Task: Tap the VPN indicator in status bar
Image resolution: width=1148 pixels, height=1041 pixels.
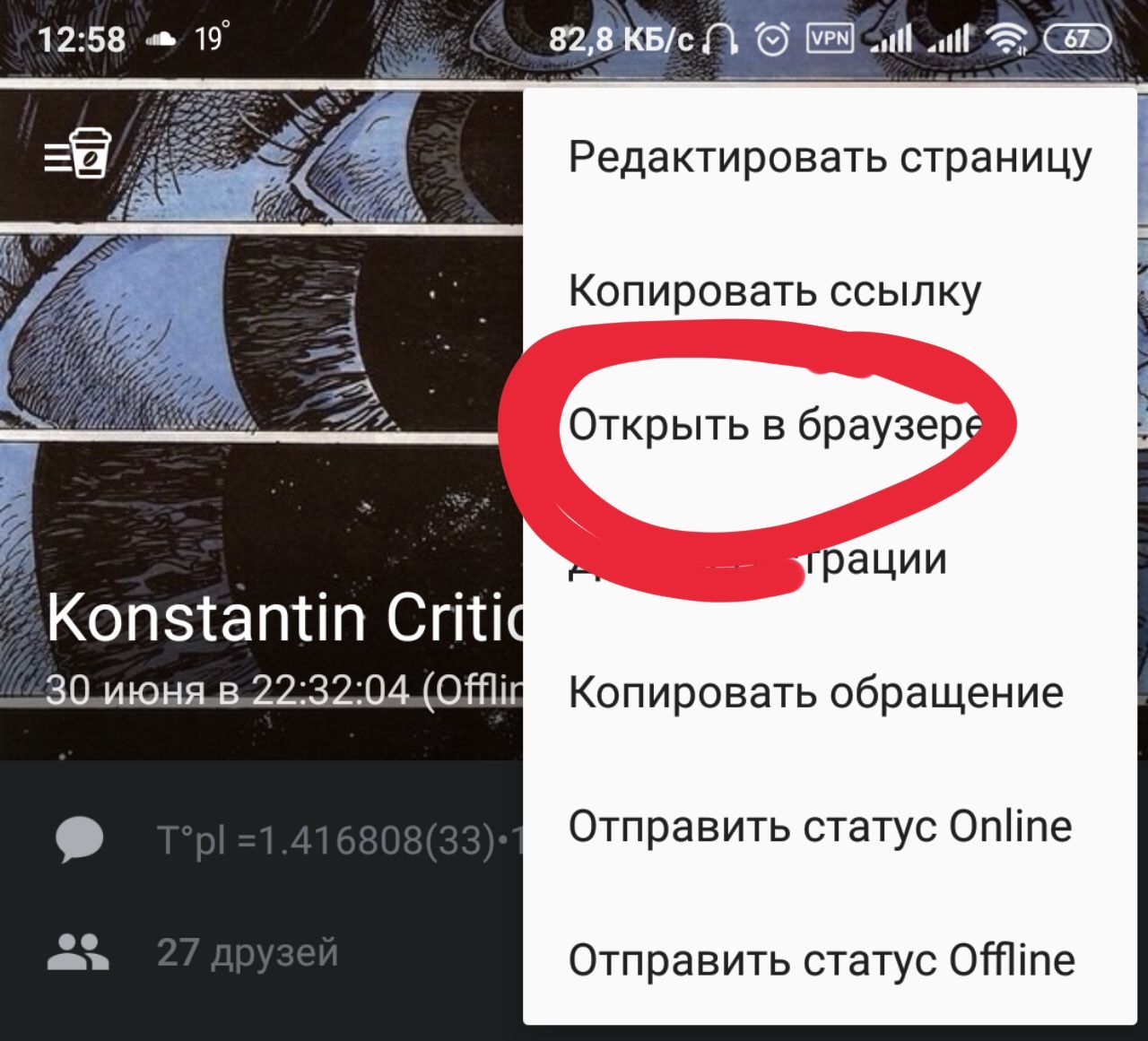Action: tap(830, 38)
